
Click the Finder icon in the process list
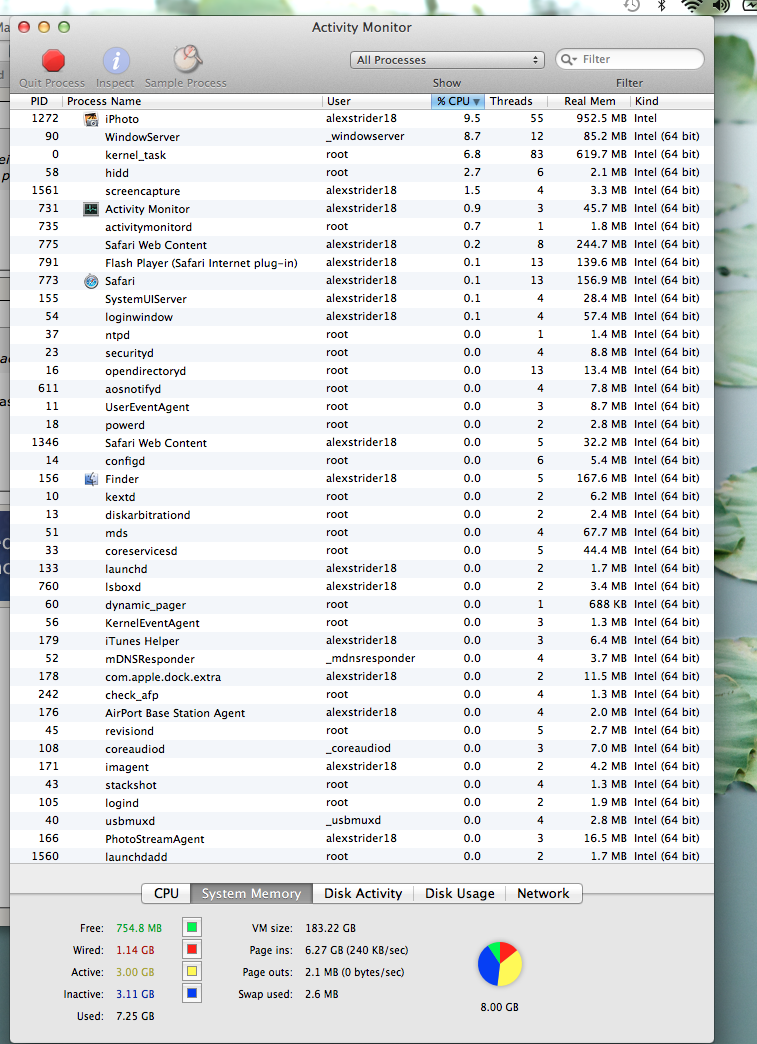click(x=91, y=478)
